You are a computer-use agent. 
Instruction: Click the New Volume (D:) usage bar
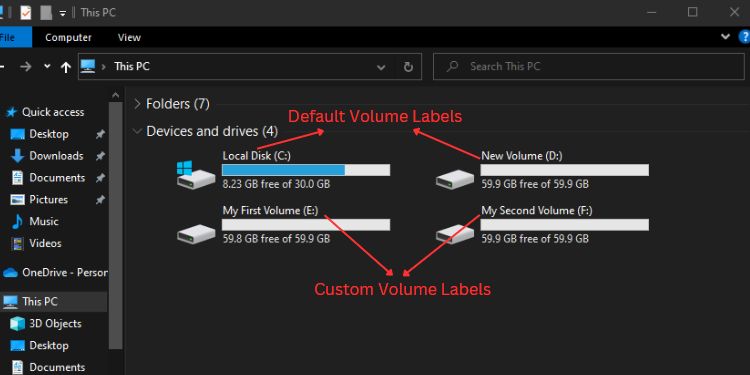564,170
